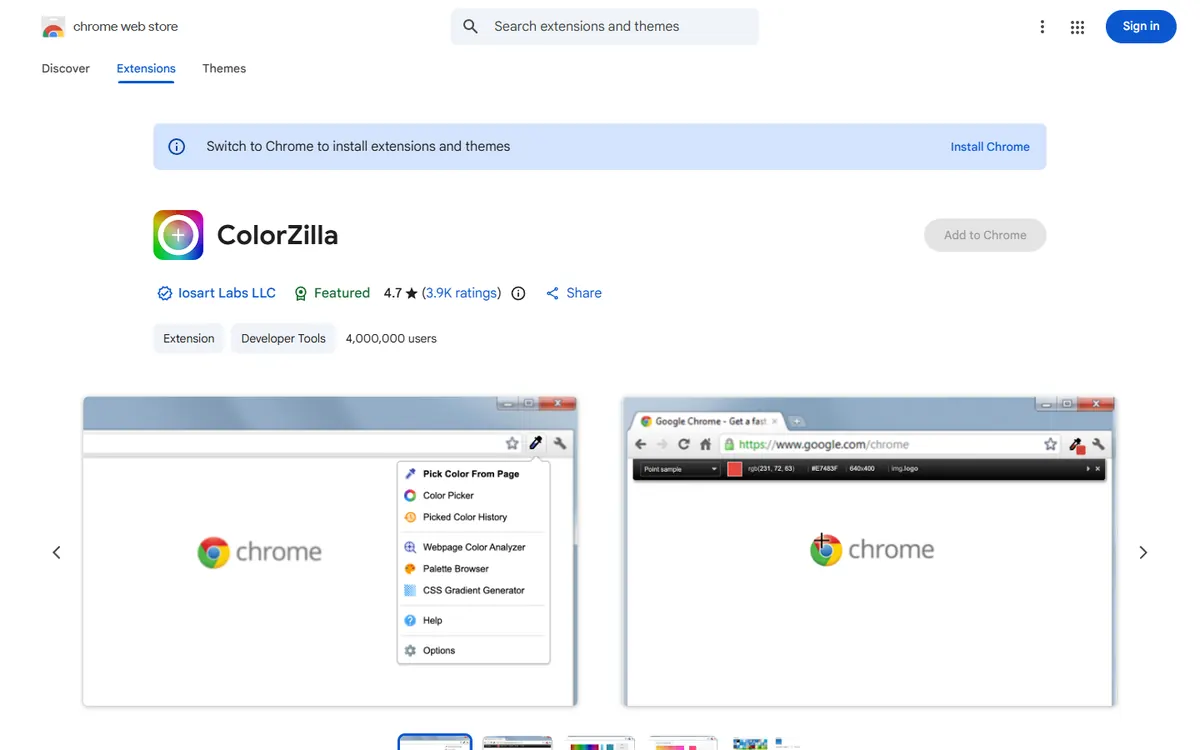Click the 4,000,000 users text
The height and width of the screenshot is (750, 1200).
point(391,338)
